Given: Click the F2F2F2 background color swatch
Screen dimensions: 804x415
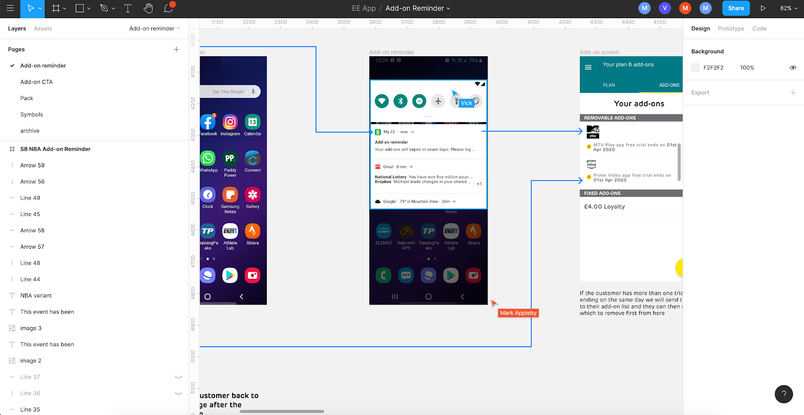Looking at the screenshot, I should (695, 68).
